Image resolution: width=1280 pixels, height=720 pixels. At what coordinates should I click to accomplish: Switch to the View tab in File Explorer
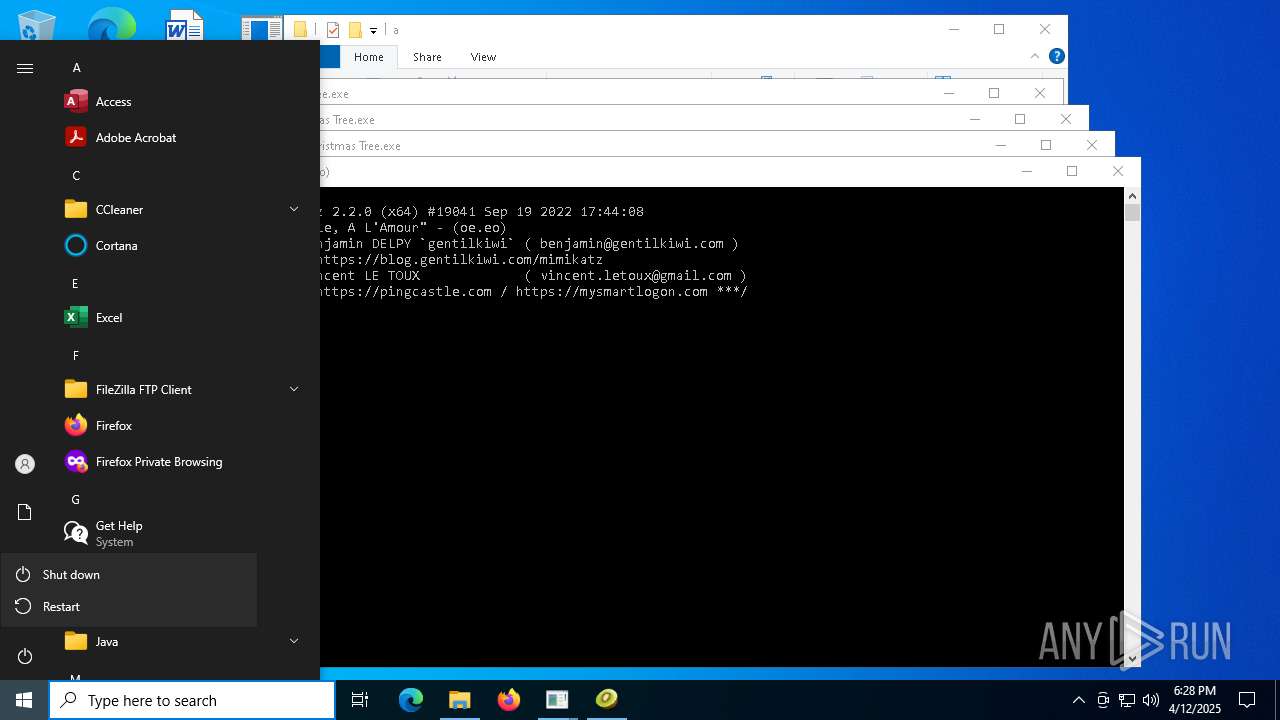(483, 57)
